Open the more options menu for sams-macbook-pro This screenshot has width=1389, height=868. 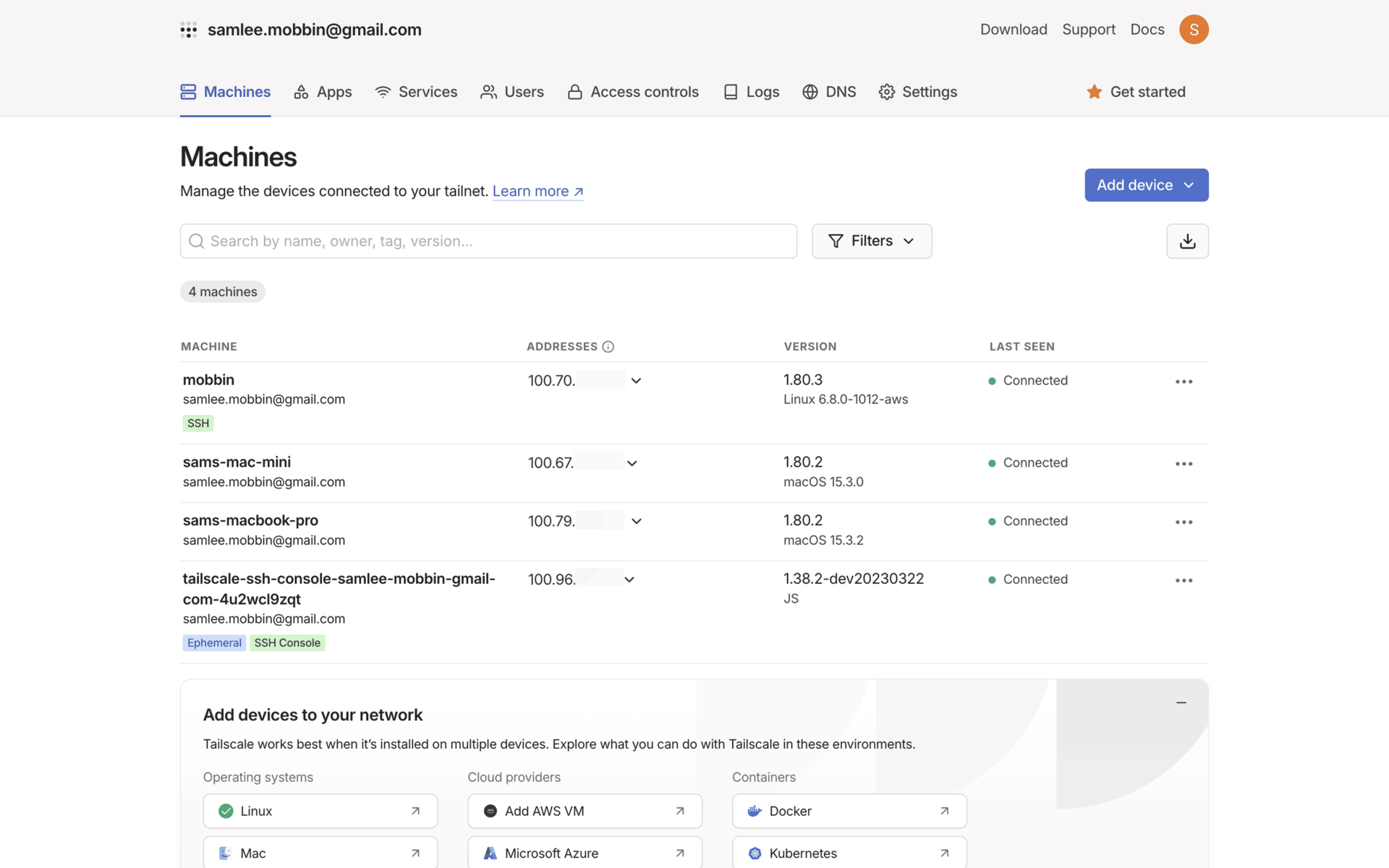click(x=1184, y=522)
